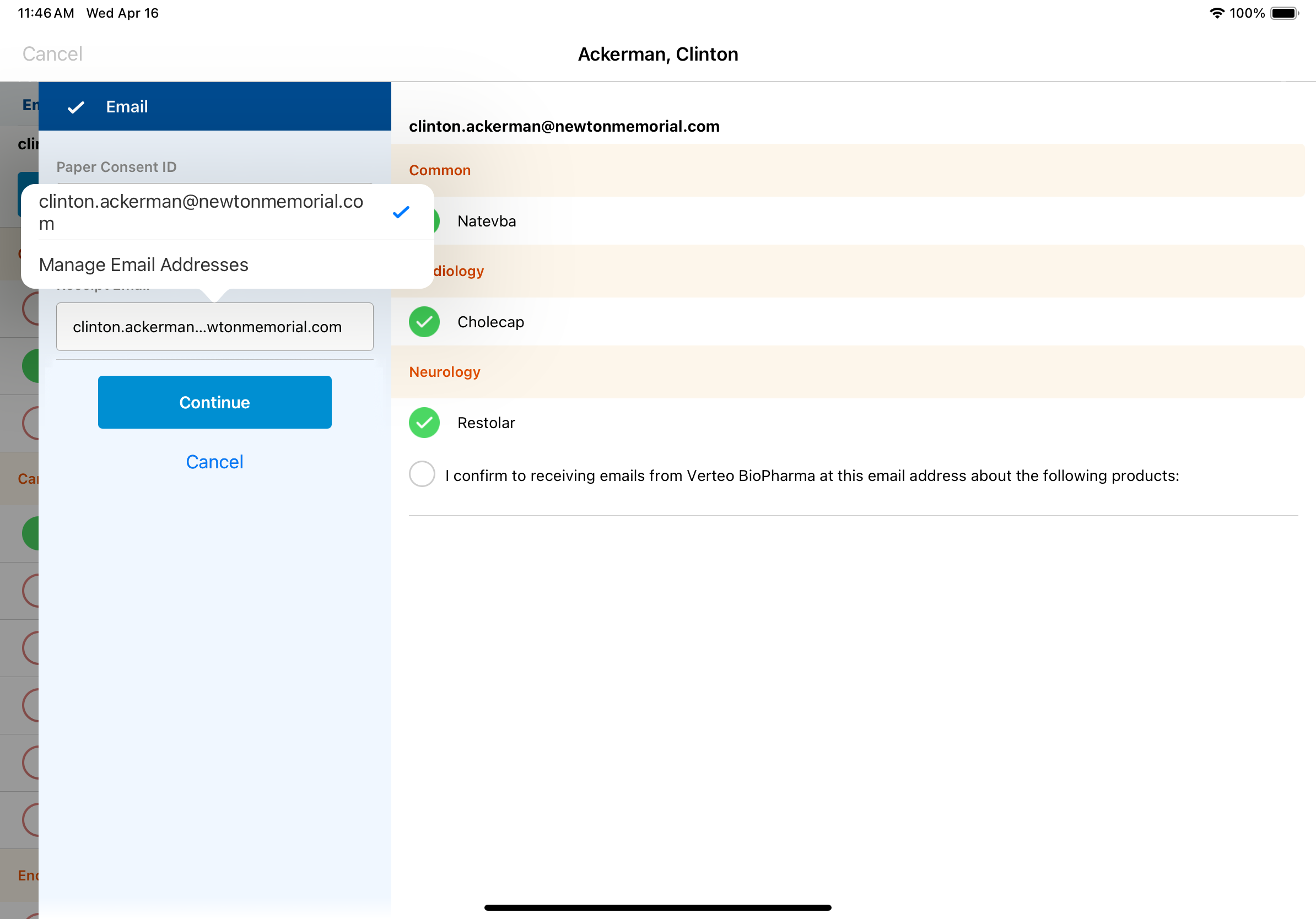Tap the home indicator bar at bottom
The height and width of the screenshot is (919, 1316).
(657, 907)
